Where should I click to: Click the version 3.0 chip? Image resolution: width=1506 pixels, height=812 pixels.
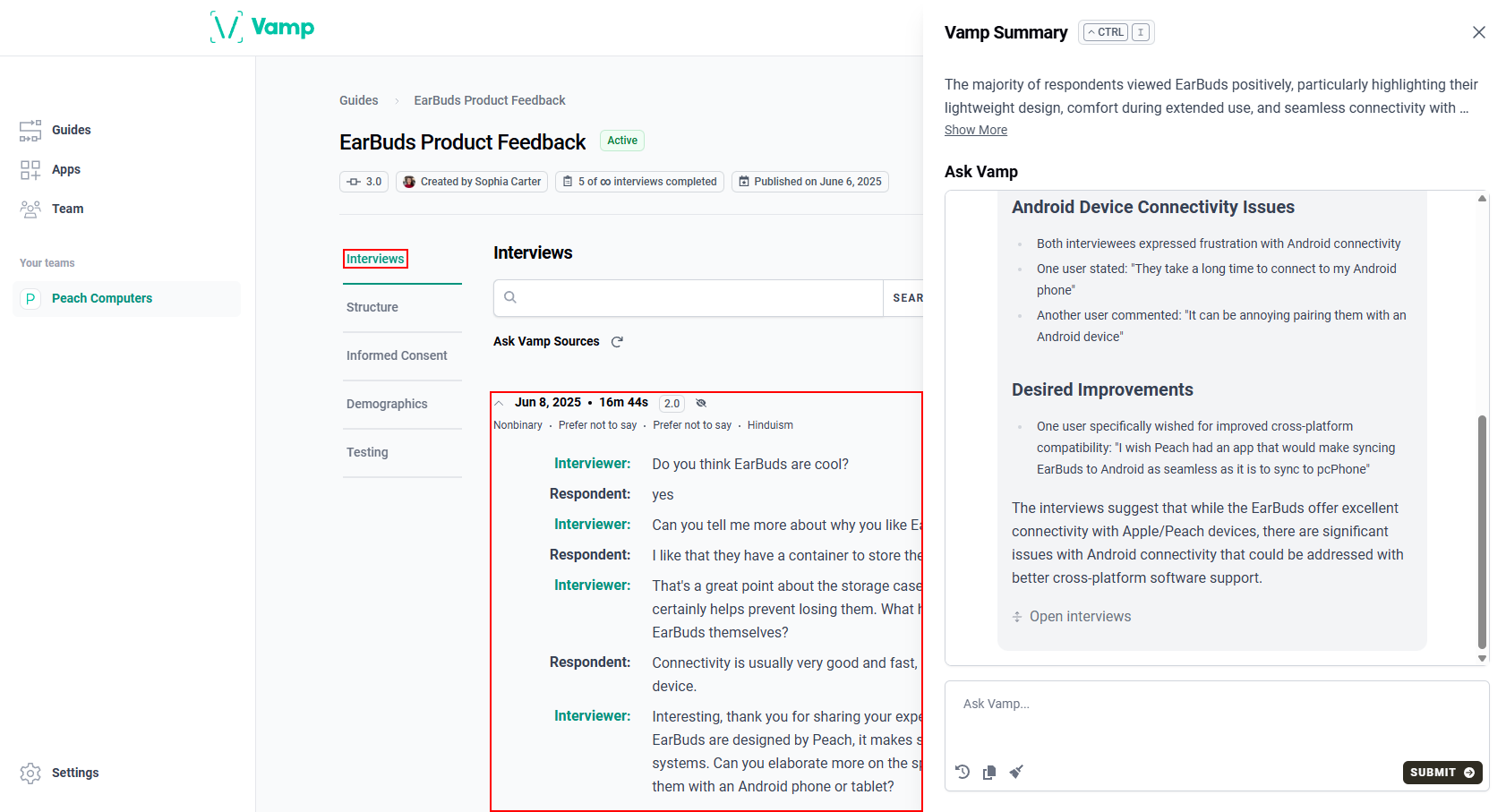coord(364,182)
